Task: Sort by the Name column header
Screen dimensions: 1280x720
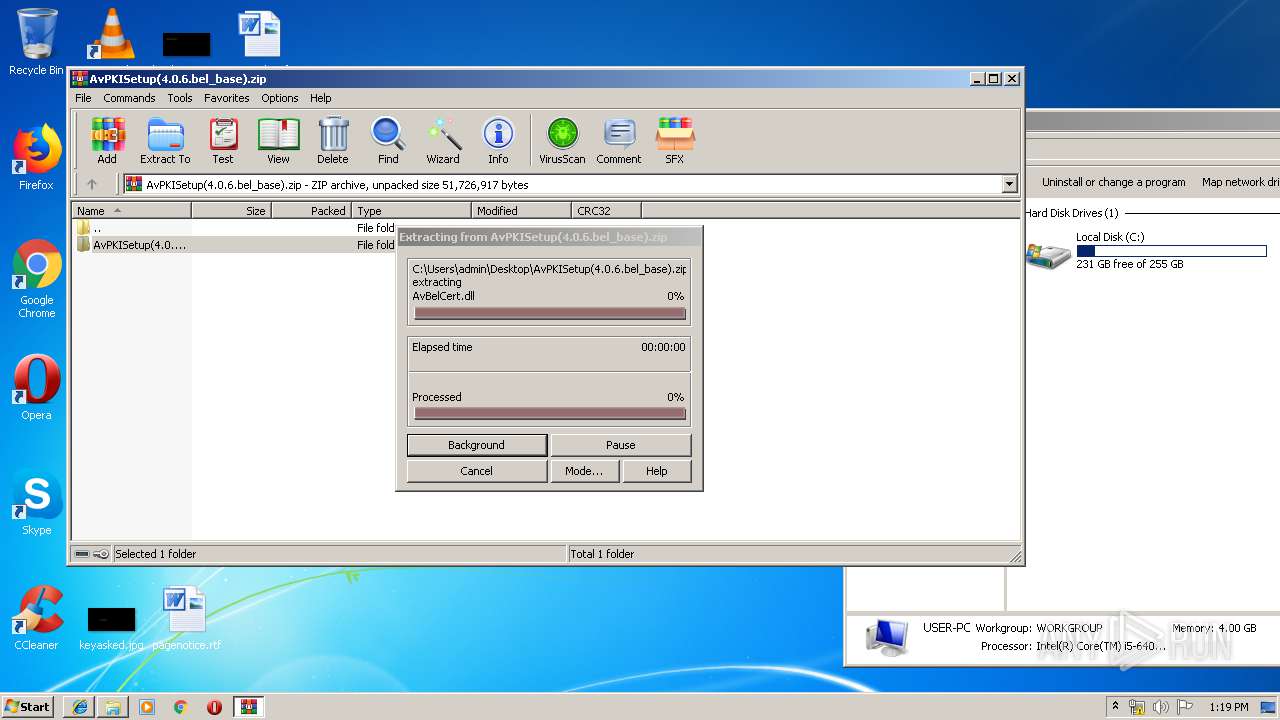Action: click(131, 210)
